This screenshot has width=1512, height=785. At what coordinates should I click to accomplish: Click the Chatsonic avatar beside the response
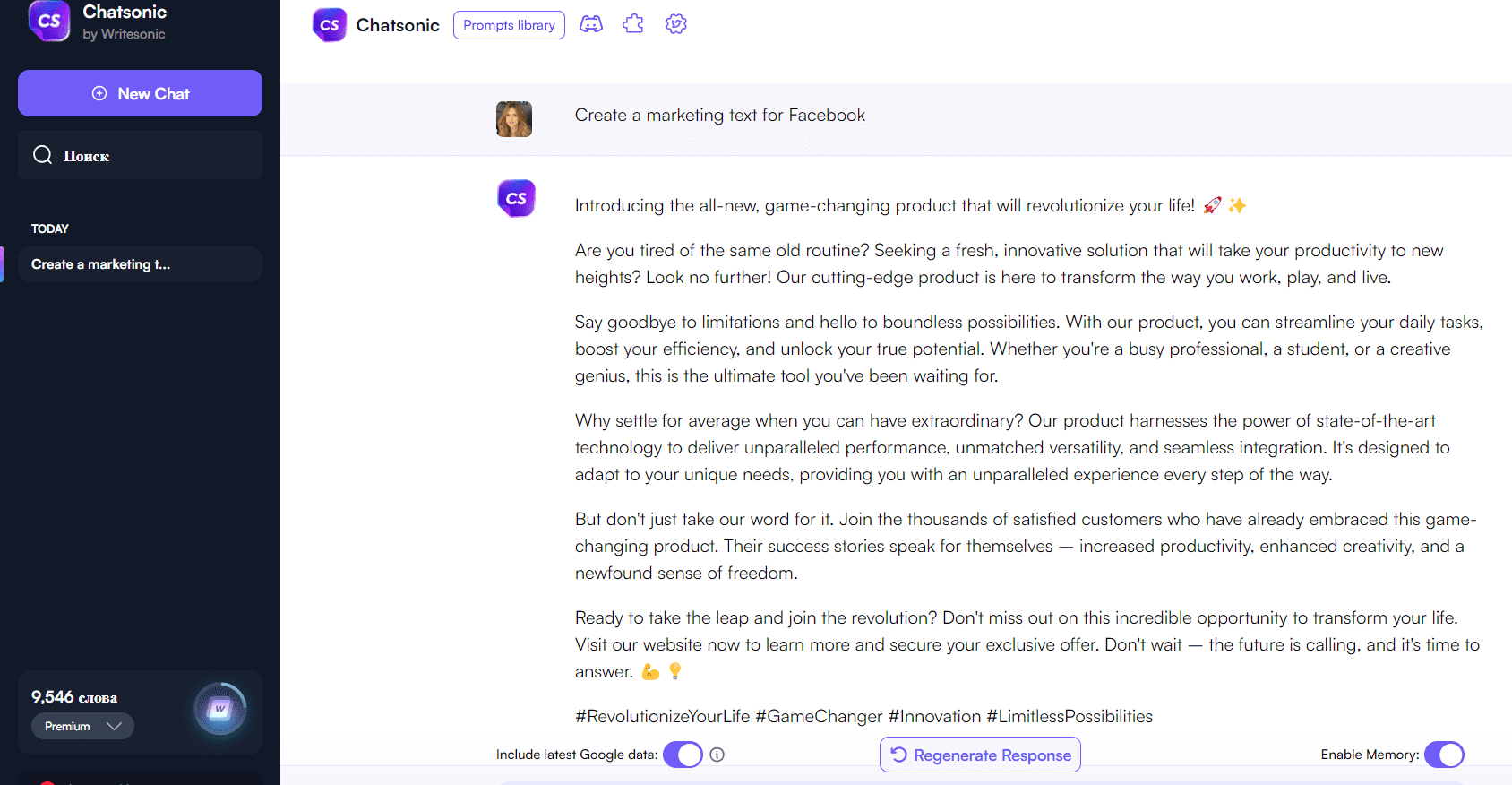point(516,198)
